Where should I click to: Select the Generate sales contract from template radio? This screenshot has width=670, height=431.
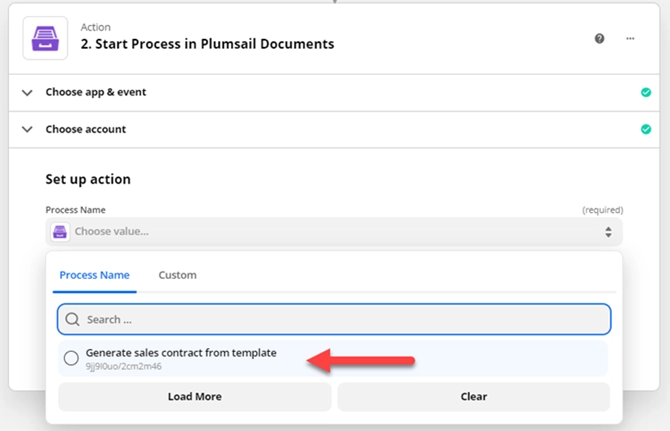[71, 358]
